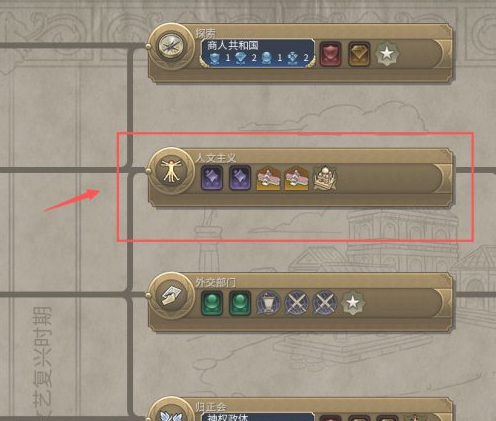Click first green diplomatic card in Diplomatic Service
This screenshot has width=496, height=421.
click(x=212, y=303)
